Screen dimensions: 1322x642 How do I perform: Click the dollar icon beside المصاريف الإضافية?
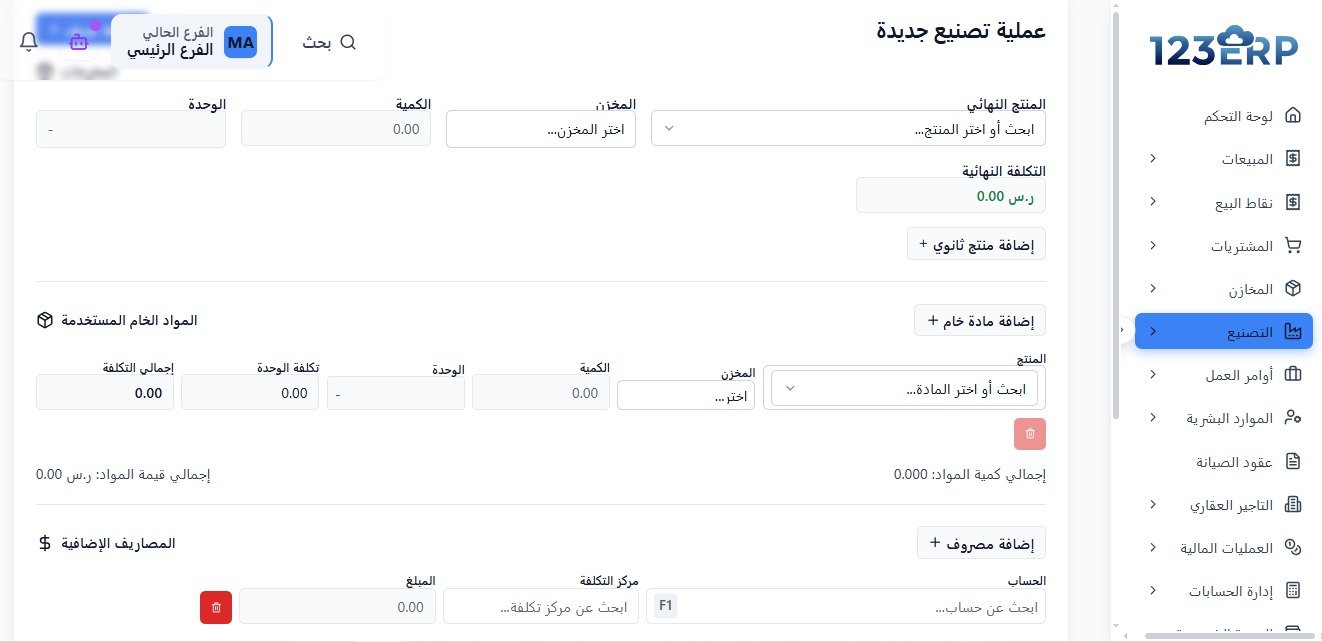[43, 543]
